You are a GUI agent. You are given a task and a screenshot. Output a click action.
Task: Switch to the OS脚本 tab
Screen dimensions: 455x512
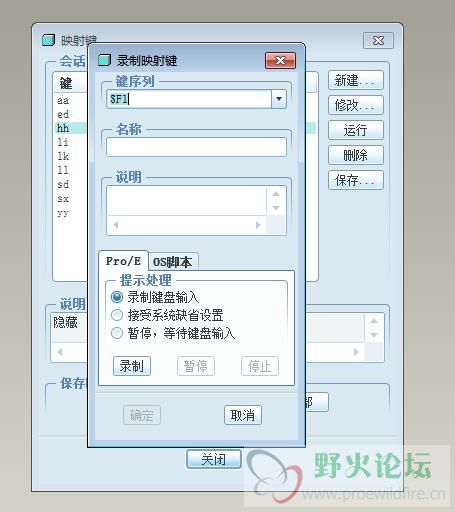point(173,262)
